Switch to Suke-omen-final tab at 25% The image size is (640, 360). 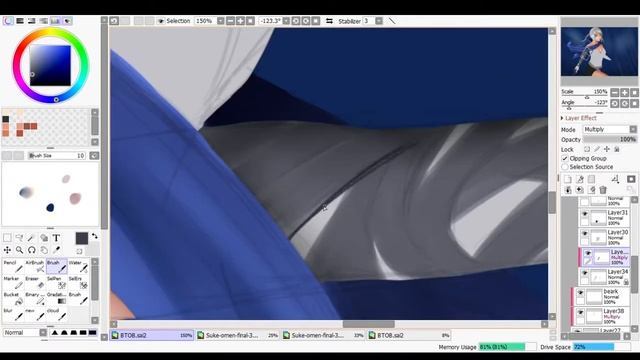click(x=238, y=335)
